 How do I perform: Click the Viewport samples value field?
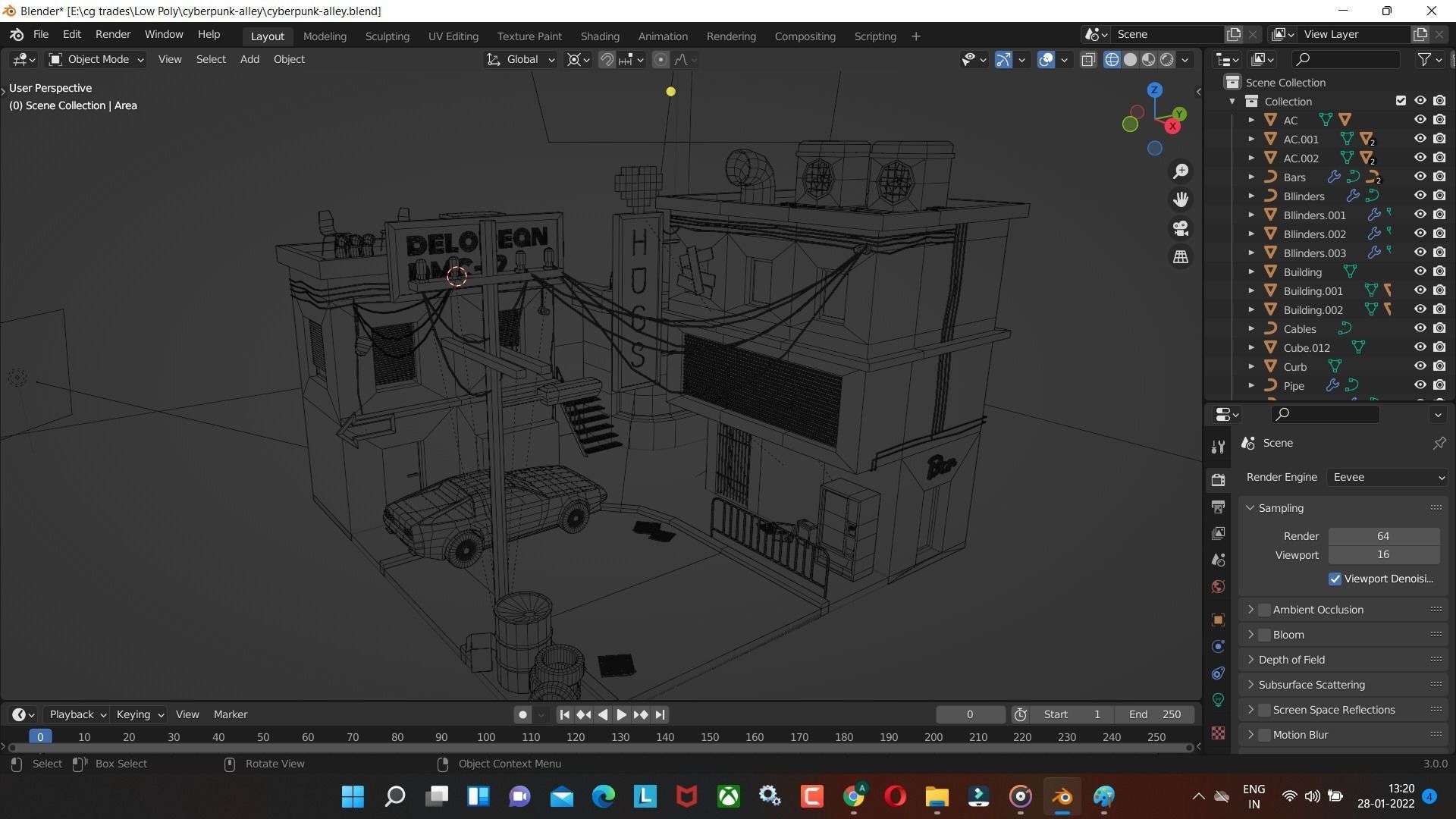pos(1384,555)
